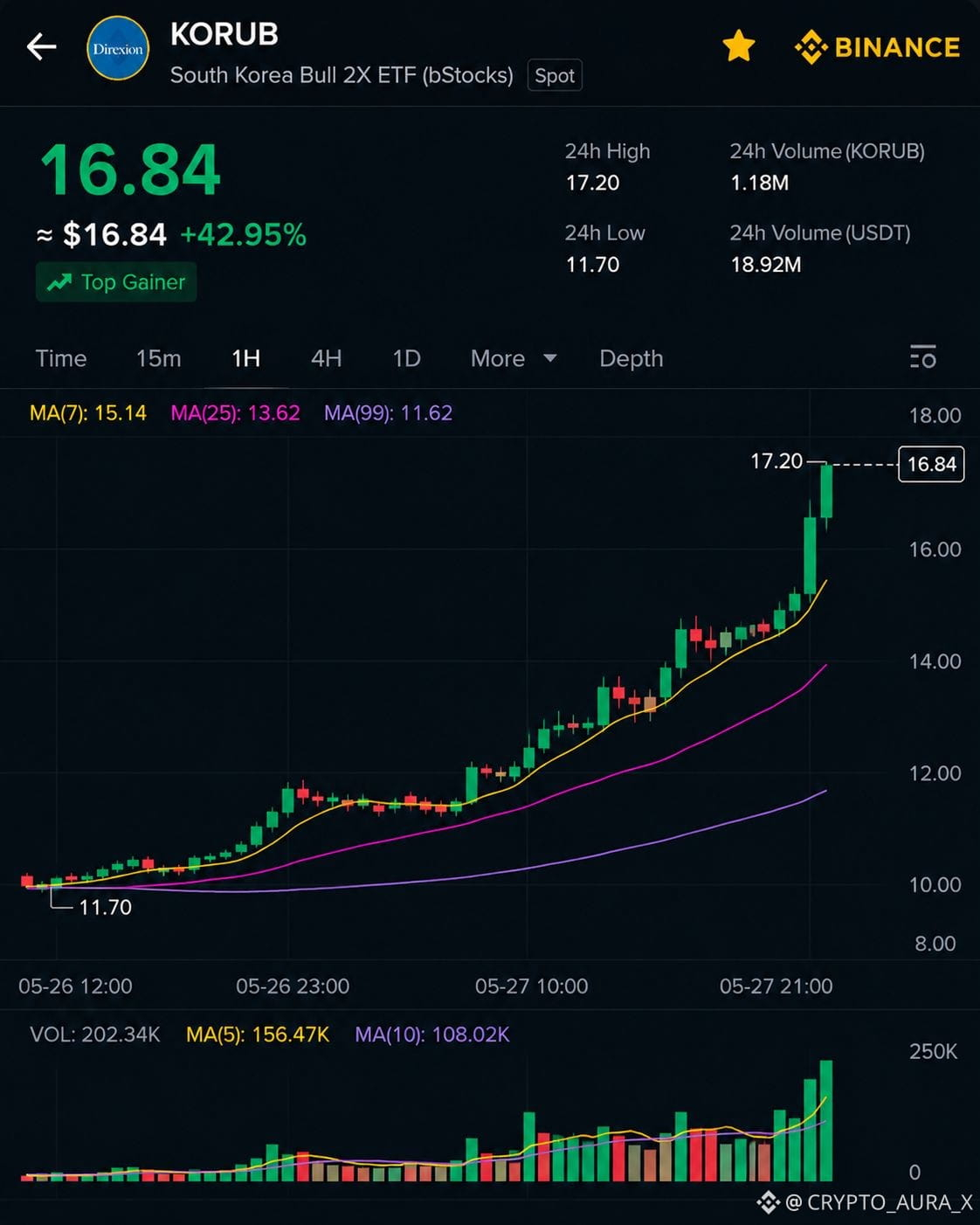Toggle the favorite star for KORUB

[x=739, y=46]
